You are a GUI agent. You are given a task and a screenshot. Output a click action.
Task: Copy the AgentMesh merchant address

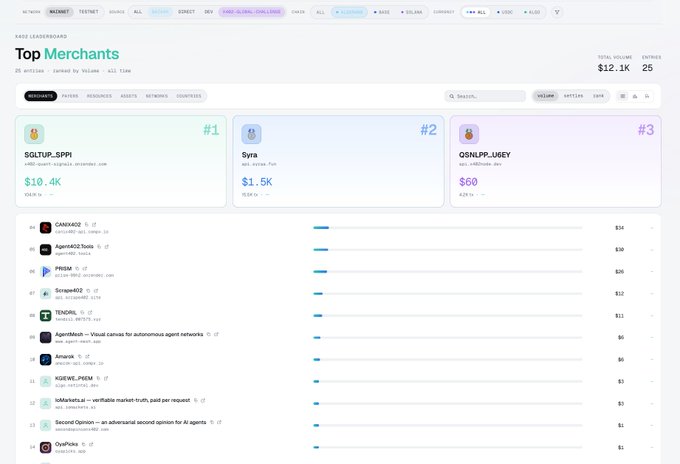pos(209,334)
